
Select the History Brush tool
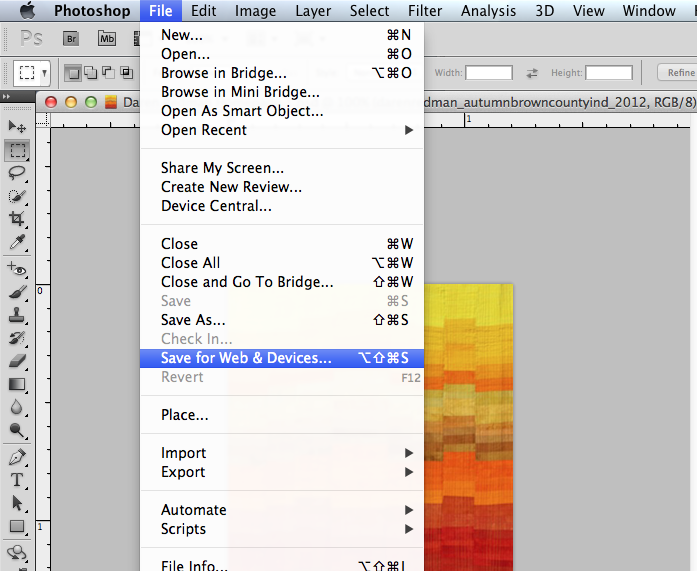[x=17, y=338]
